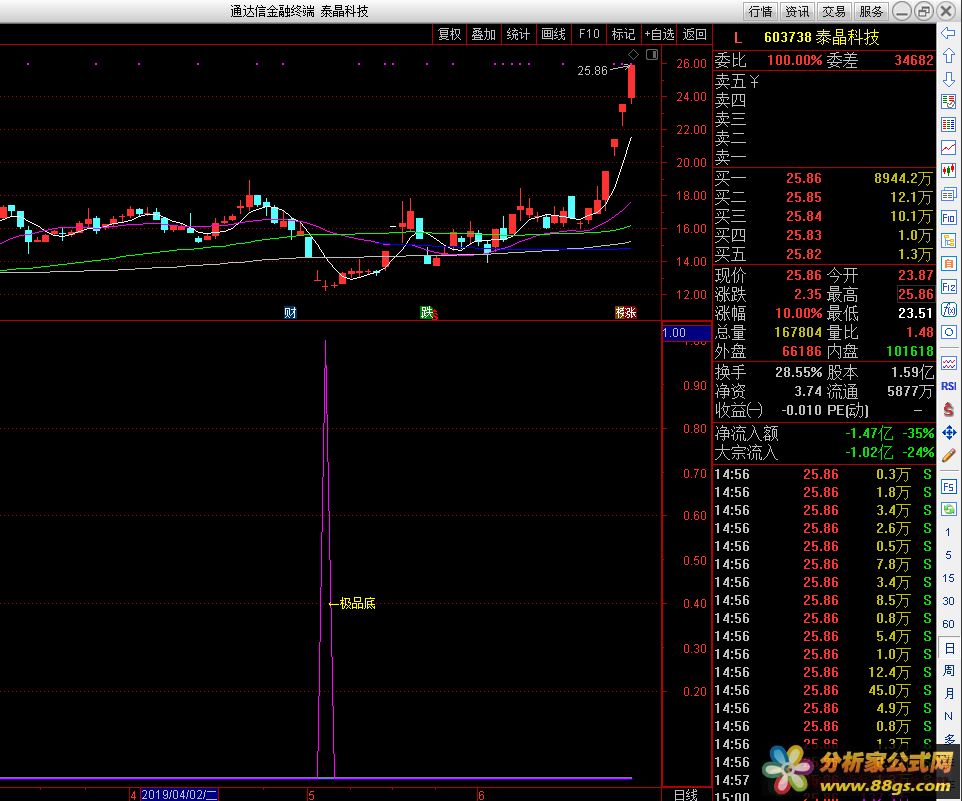Click the up arrow in the sidebar

(x=949, y=56)
